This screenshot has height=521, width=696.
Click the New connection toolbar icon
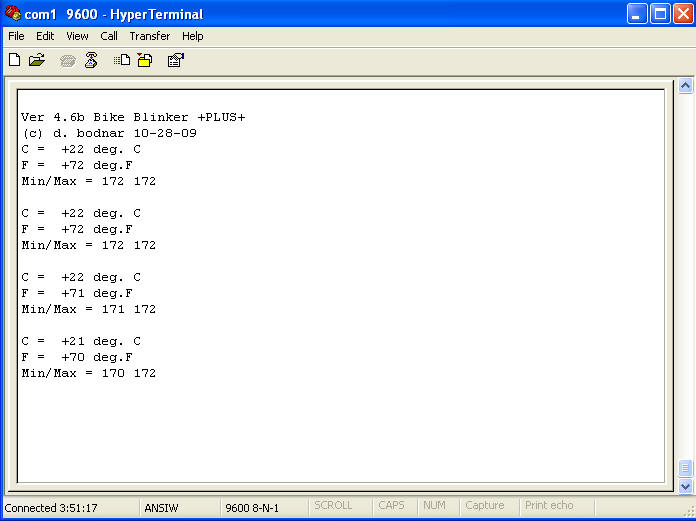[x=14, y=60]
